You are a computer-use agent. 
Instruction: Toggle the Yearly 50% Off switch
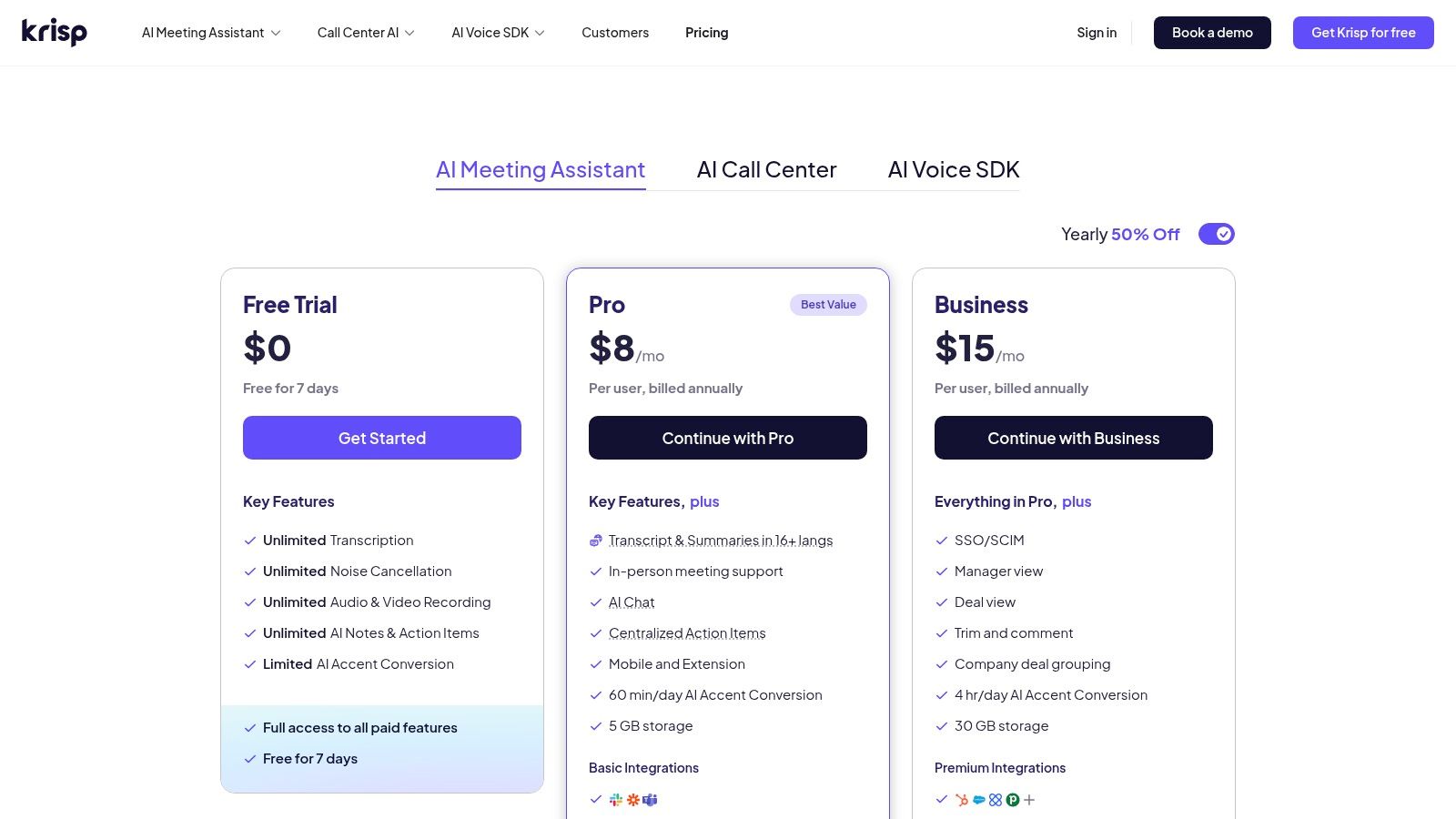click(x=1216, y=235)
